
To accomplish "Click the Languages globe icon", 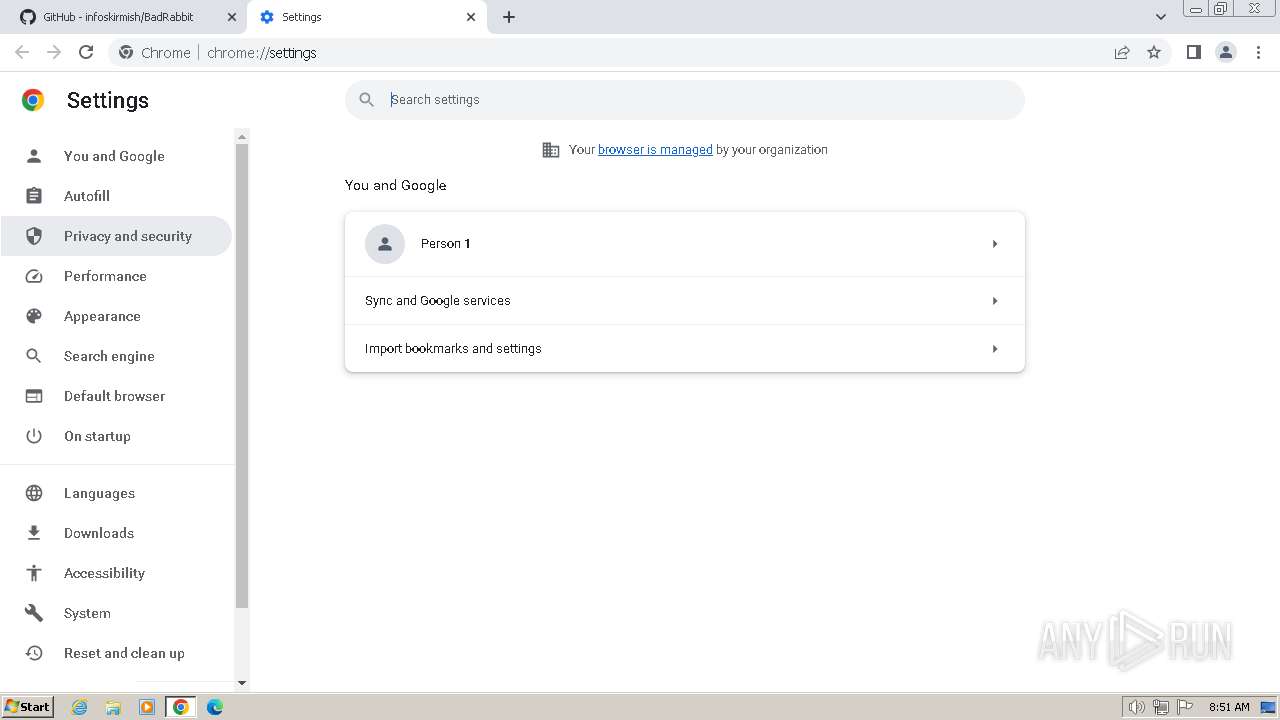I will 34,493.
